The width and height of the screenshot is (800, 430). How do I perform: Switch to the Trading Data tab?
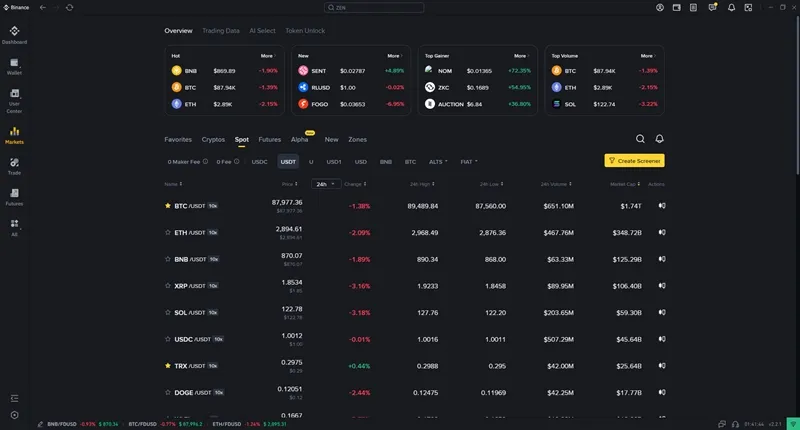221,31
